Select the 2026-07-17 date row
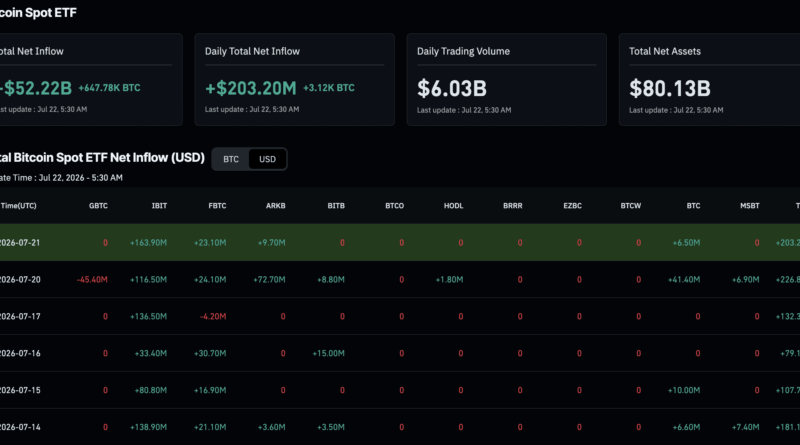This screenshot has width=800, height=445. tap(400, 316)
